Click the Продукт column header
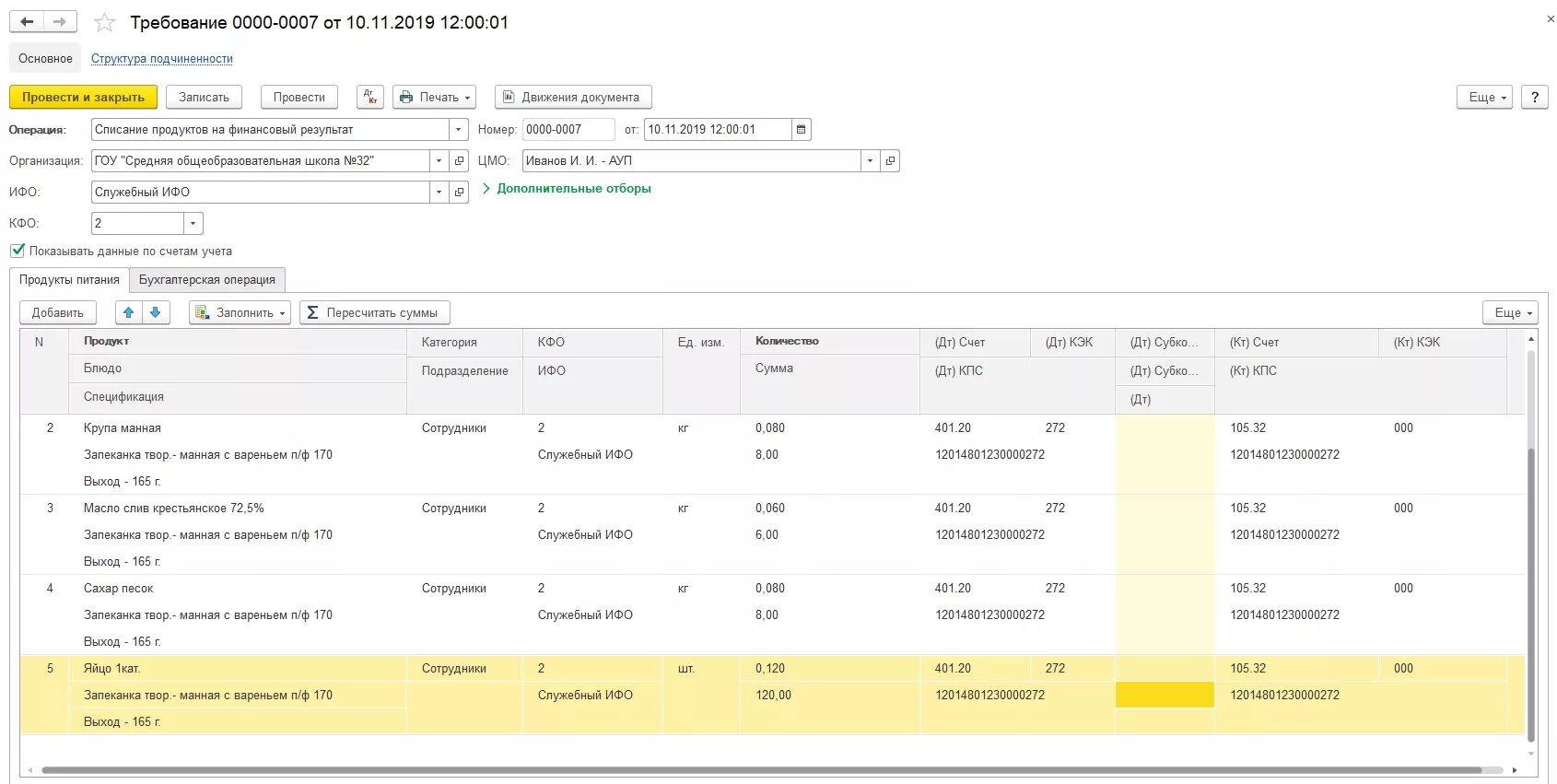 (239, 342)
